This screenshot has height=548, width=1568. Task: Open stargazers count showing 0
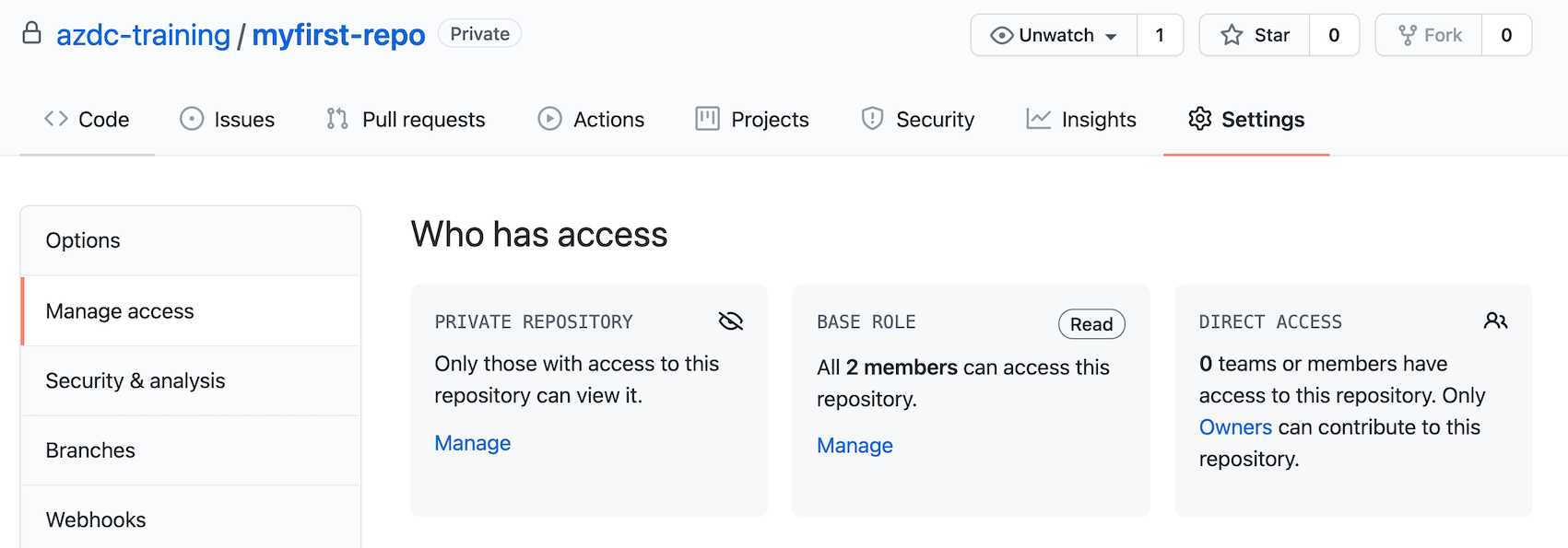tap(1334, 35)
